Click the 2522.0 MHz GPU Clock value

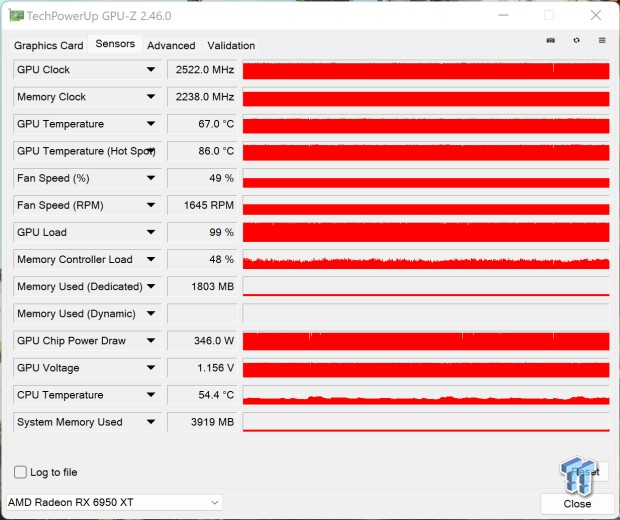point(202,70)
